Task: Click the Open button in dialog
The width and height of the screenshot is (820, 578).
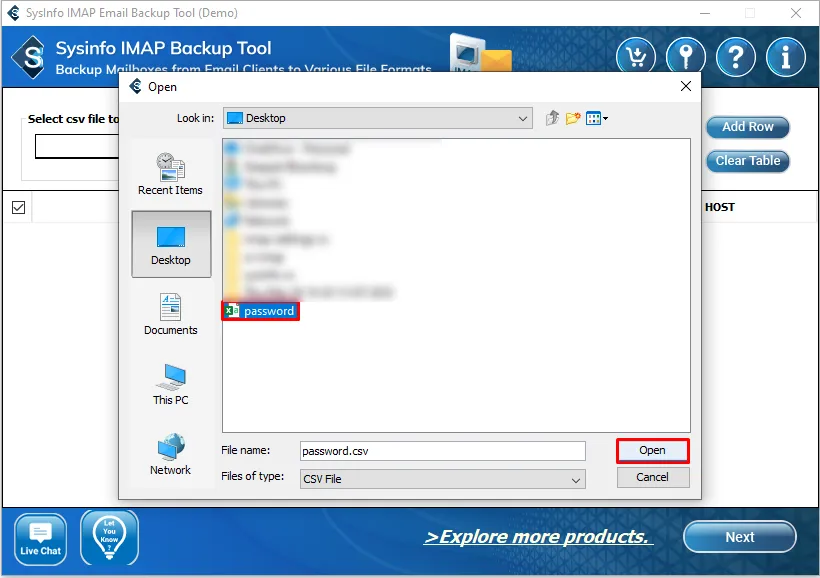Action: pyautogui.click(x=653, y=450)
